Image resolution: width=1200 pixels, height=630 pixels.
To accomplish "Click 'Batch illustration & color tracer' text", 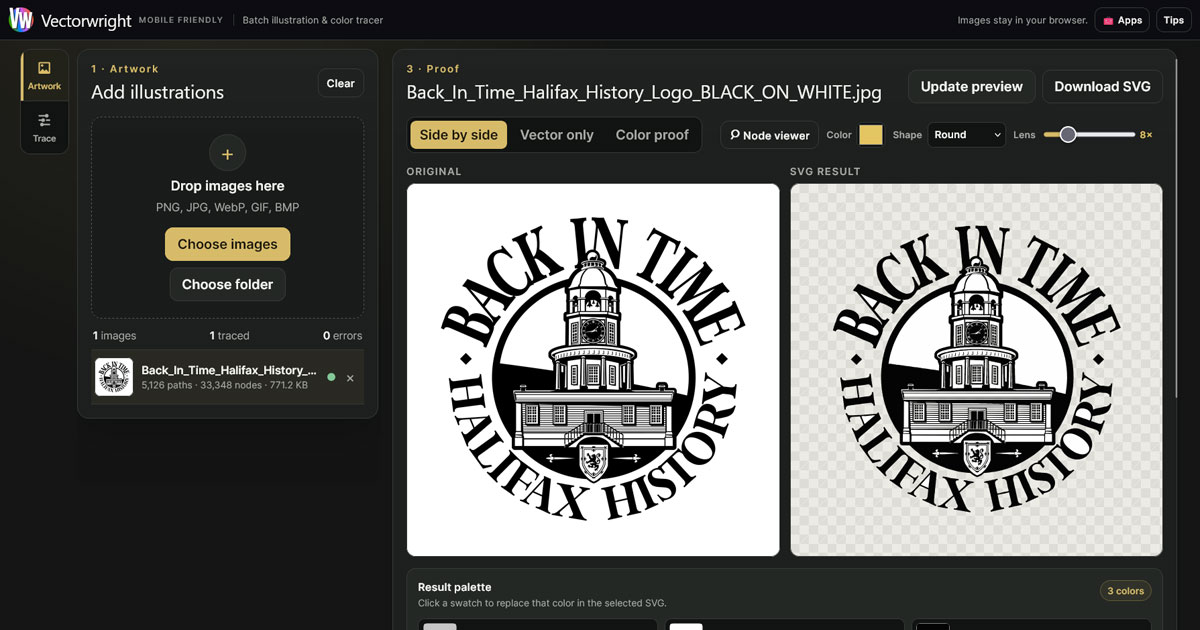I will tap(313, 20).
